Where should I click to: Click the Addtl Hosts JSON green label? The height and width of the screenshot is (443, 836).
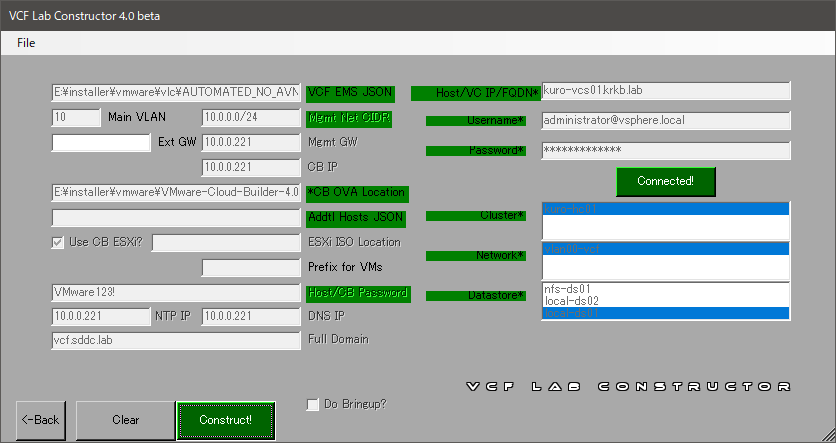[357, 217]
